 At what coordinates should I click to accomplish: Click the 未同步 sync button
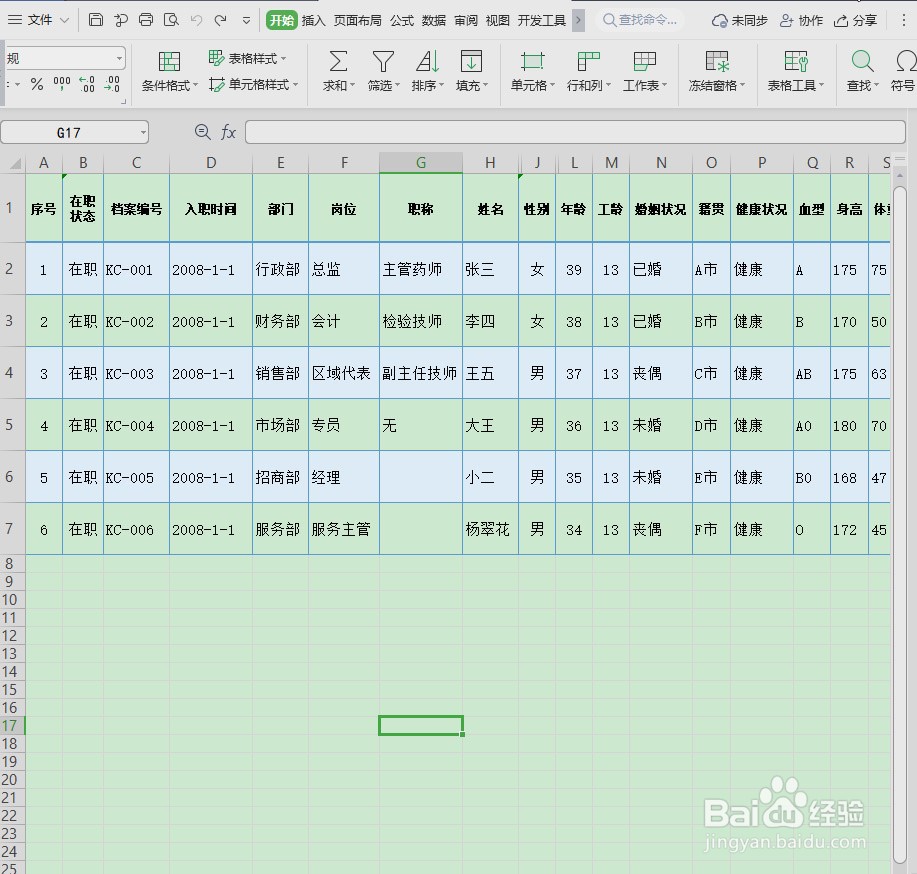[x=739, y=20]
